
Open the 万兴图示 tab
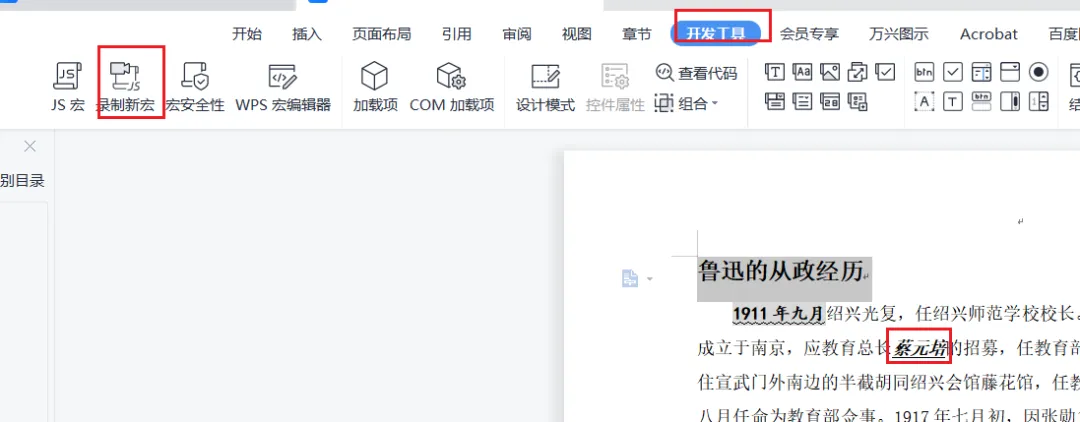pyautogui.click(x=899, y=34)
